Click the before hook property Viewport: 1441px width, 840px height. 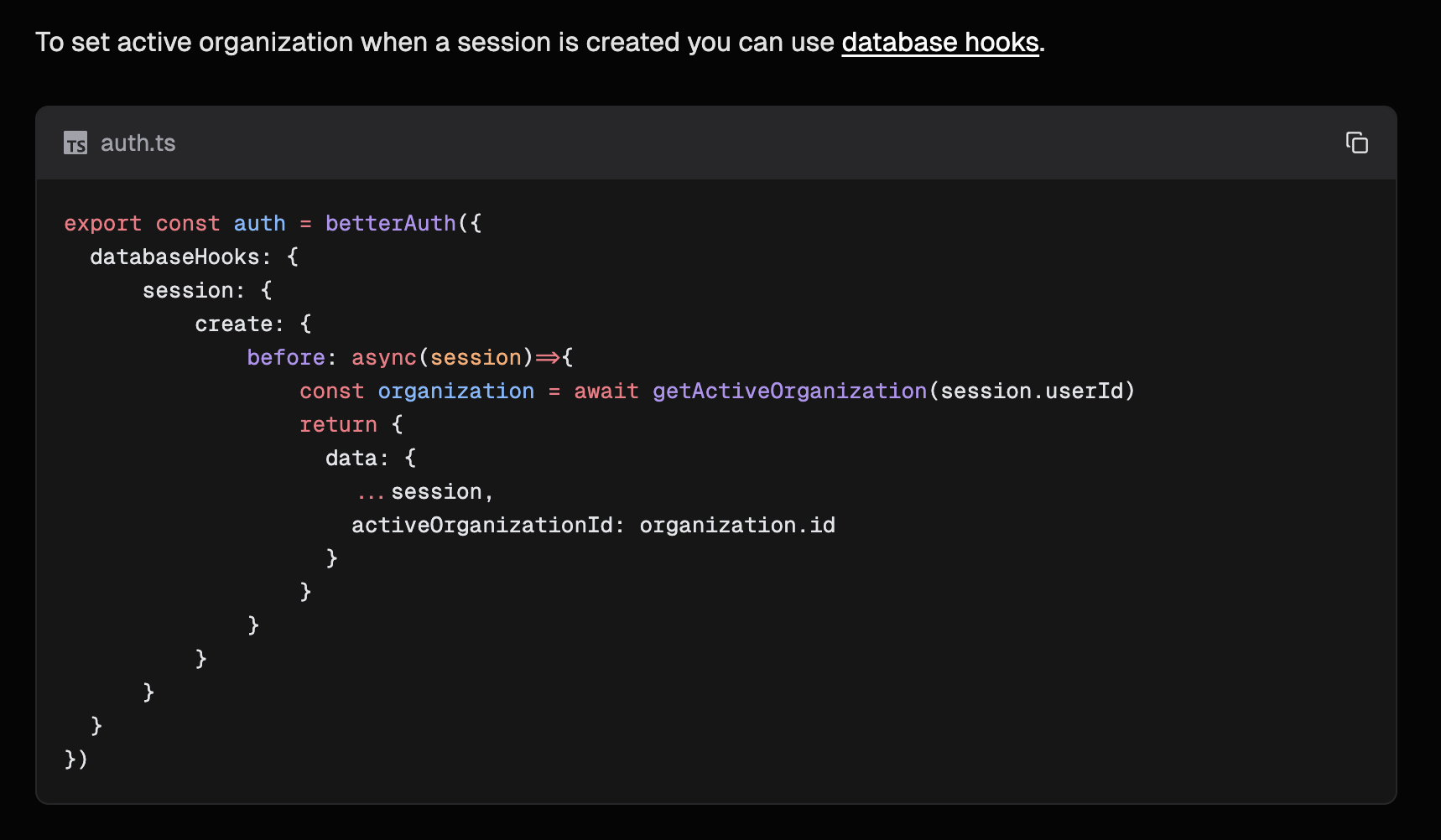(x=285, y=358)
